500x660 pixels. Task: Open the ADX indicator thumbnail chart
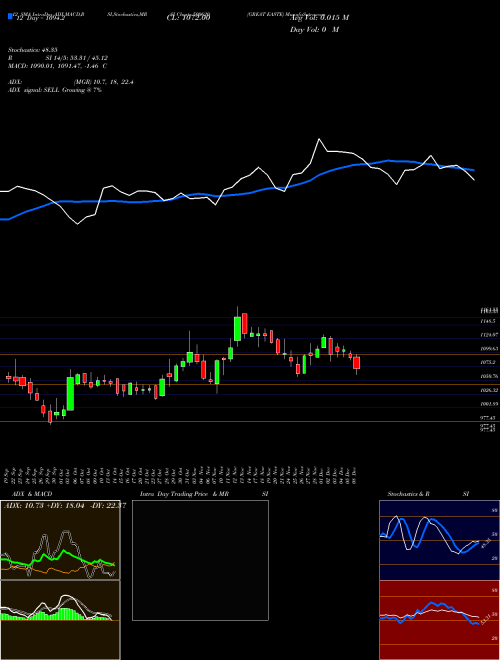[x=60, y=540]
